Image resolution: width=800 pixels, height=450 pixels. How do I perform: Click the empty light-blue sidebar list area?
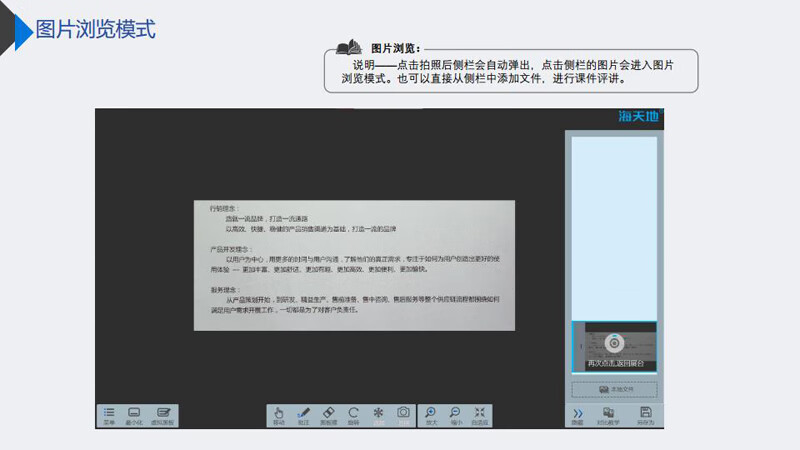coord(614,229)
